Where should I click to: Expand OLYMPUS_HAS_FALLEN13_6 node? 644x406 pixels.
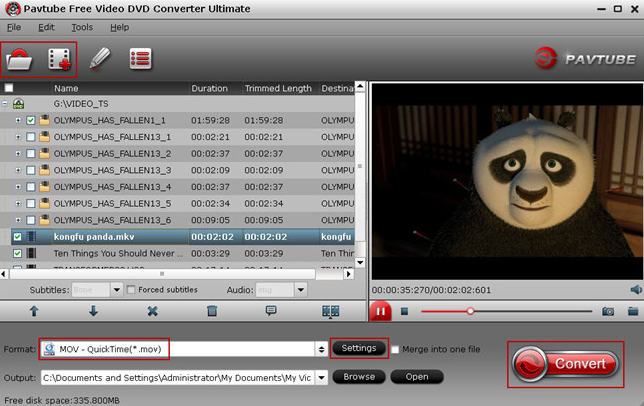18,220
